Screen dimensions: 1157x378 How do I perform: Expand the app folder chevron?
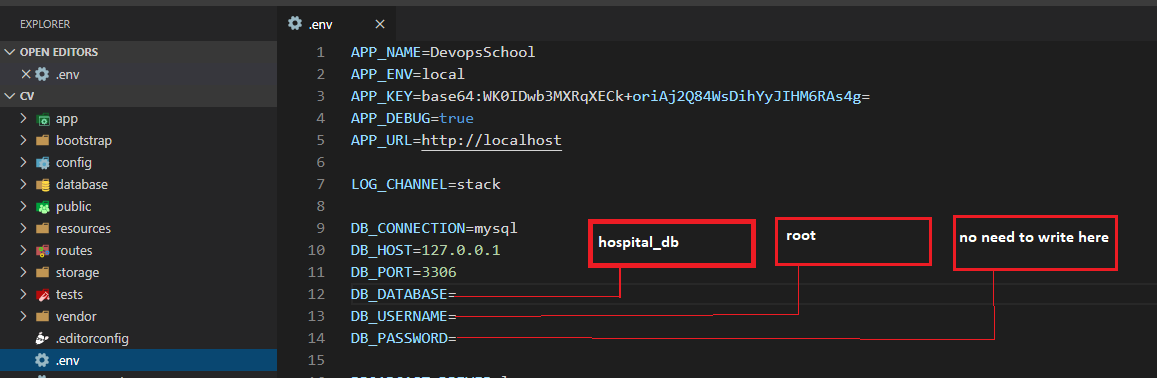(x=24, y=119)
